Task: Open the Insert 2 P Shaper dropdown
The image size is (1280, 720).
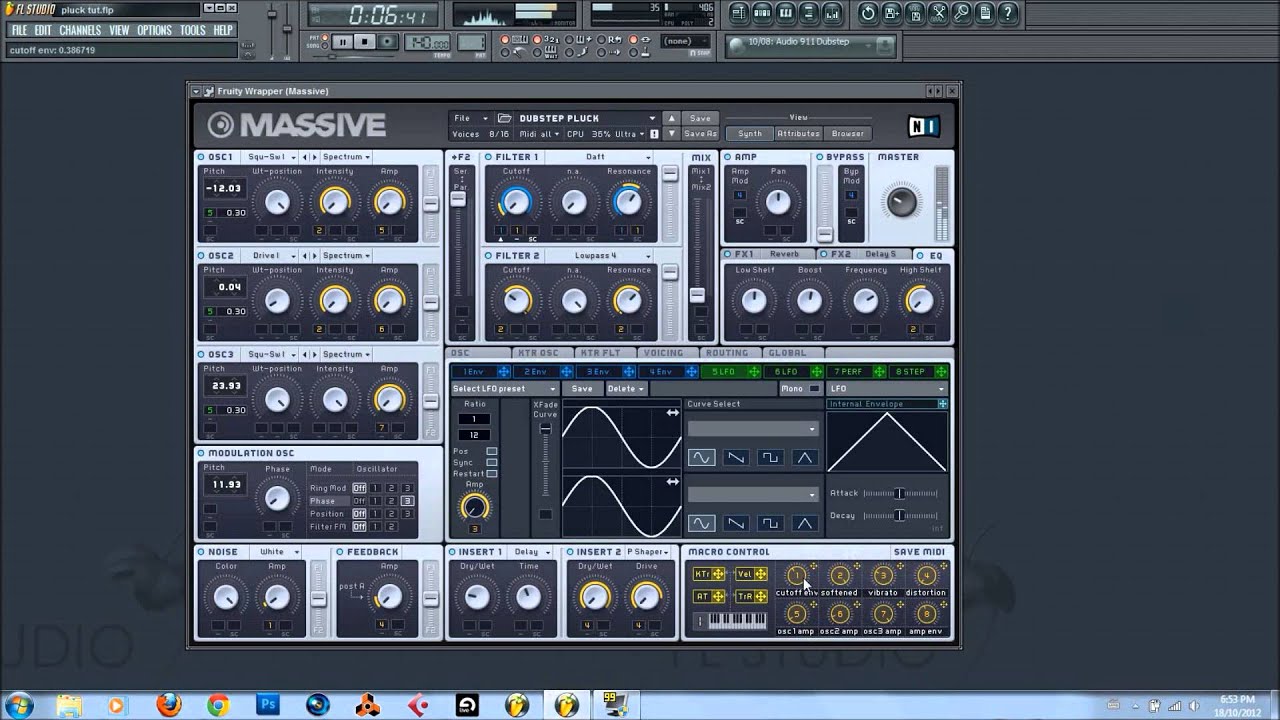Action: (x=650, y=552)
